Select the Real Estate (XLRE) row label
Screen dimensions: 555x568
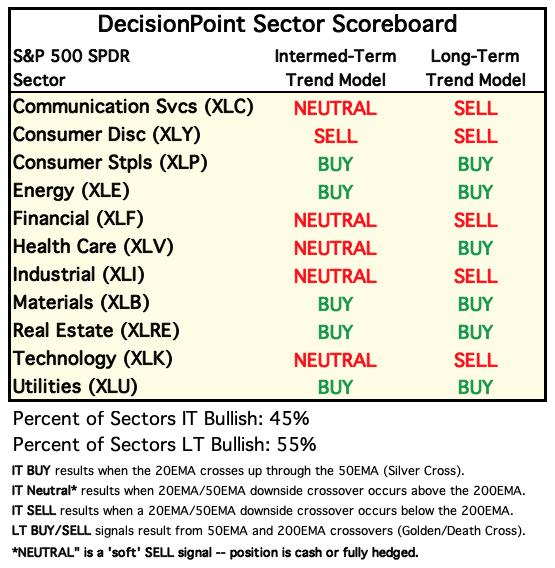pos(96,331)
